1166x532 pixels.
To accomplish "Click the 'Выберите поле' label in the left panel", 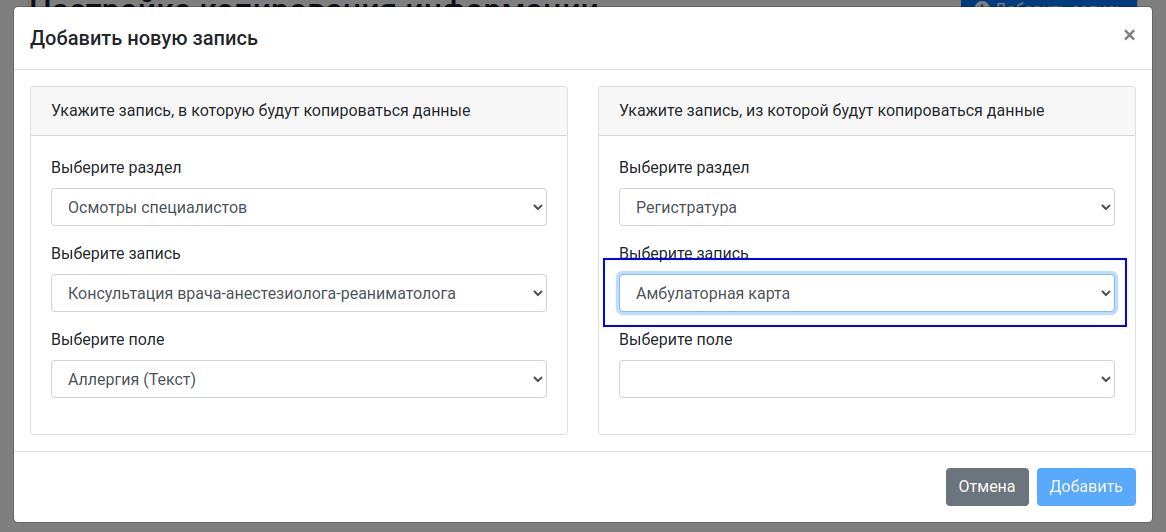I will click(x=108, y=339).
